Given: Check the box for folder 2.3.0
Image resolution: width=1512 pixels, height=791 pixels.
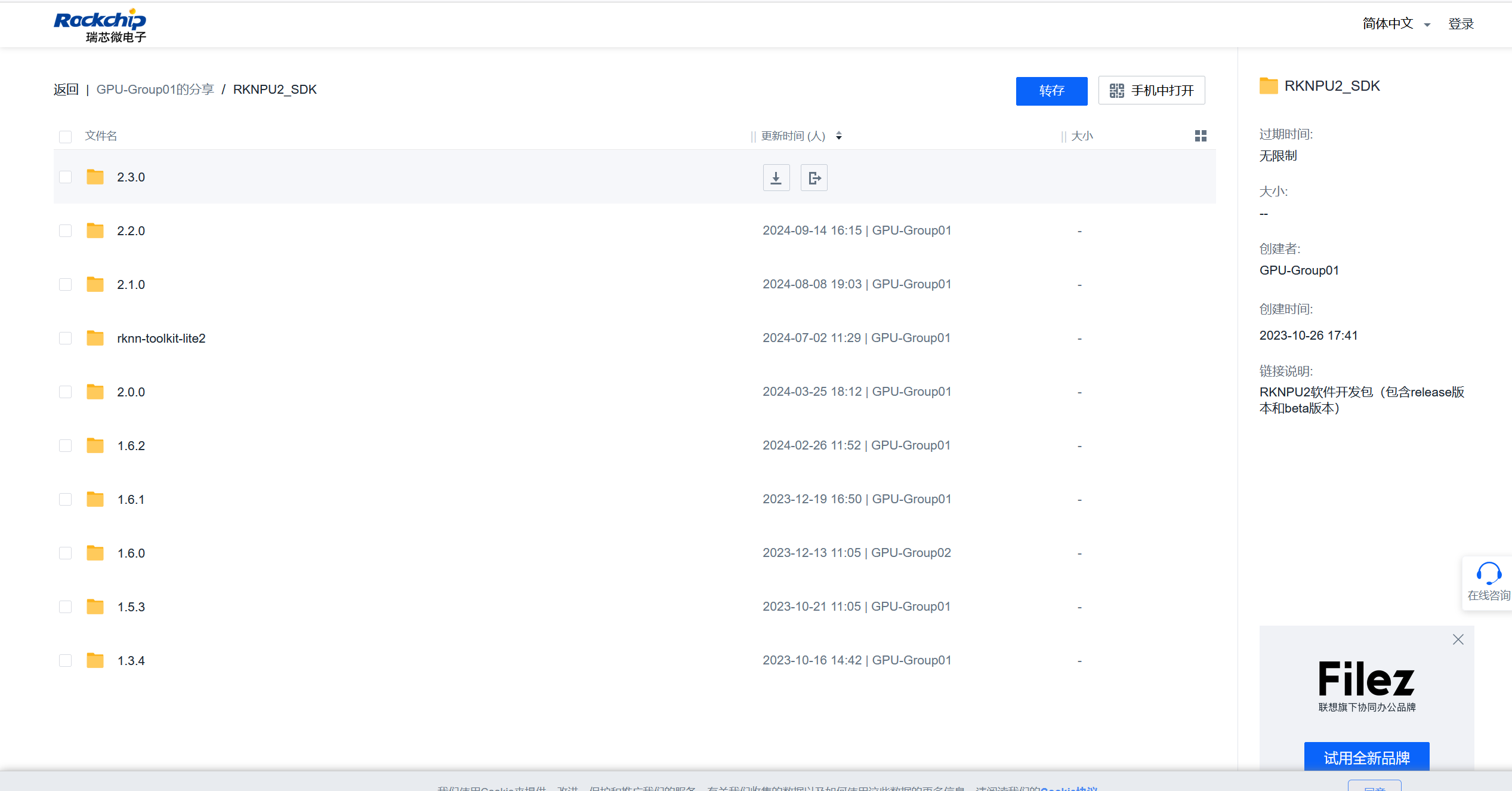Looking at the screenshot, I should pos(66,177).
